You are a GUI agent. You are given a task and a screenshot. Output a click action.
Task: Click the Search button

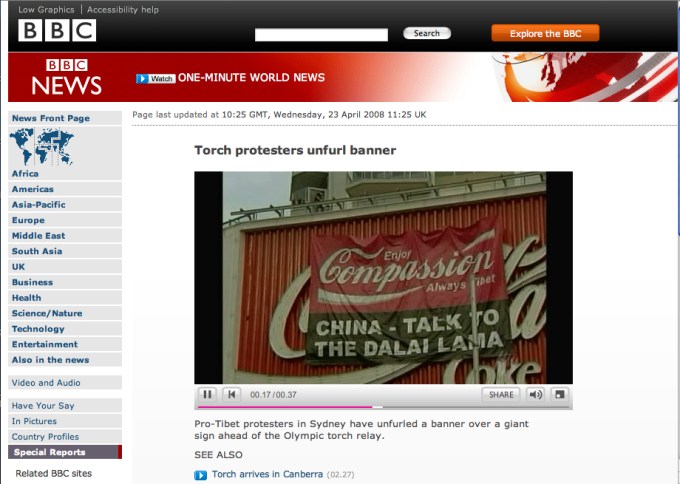click(427, 33)
